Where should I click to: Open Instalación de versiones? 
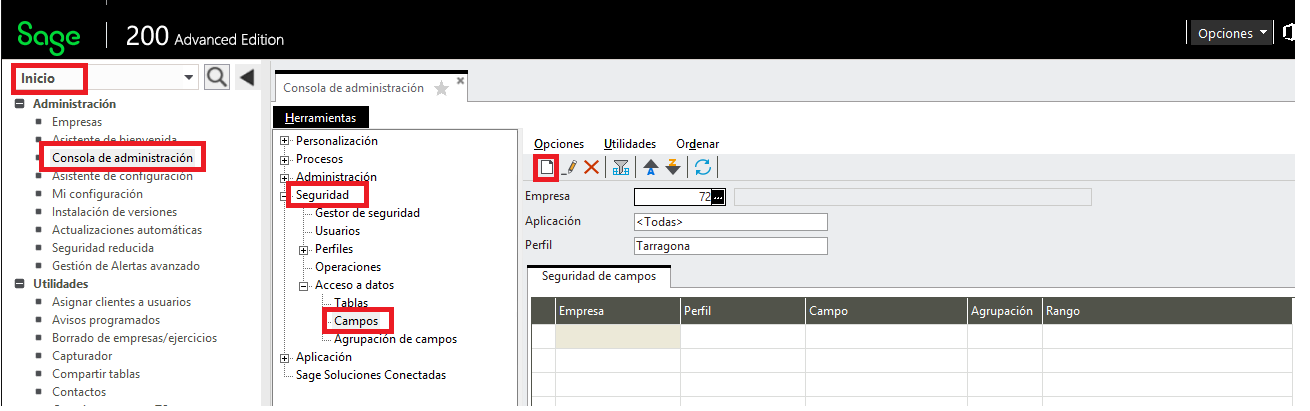[x=114, y=212]
